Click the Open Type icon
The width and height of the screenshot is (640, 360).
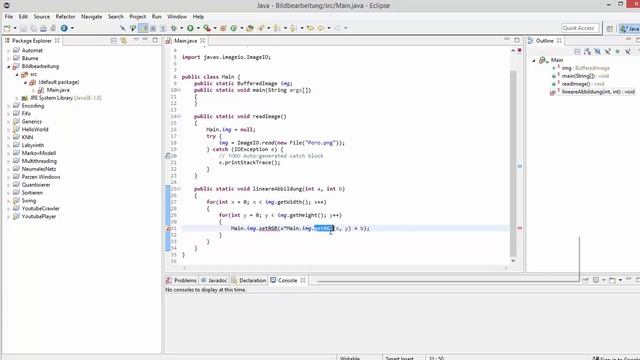click(250, 28)
